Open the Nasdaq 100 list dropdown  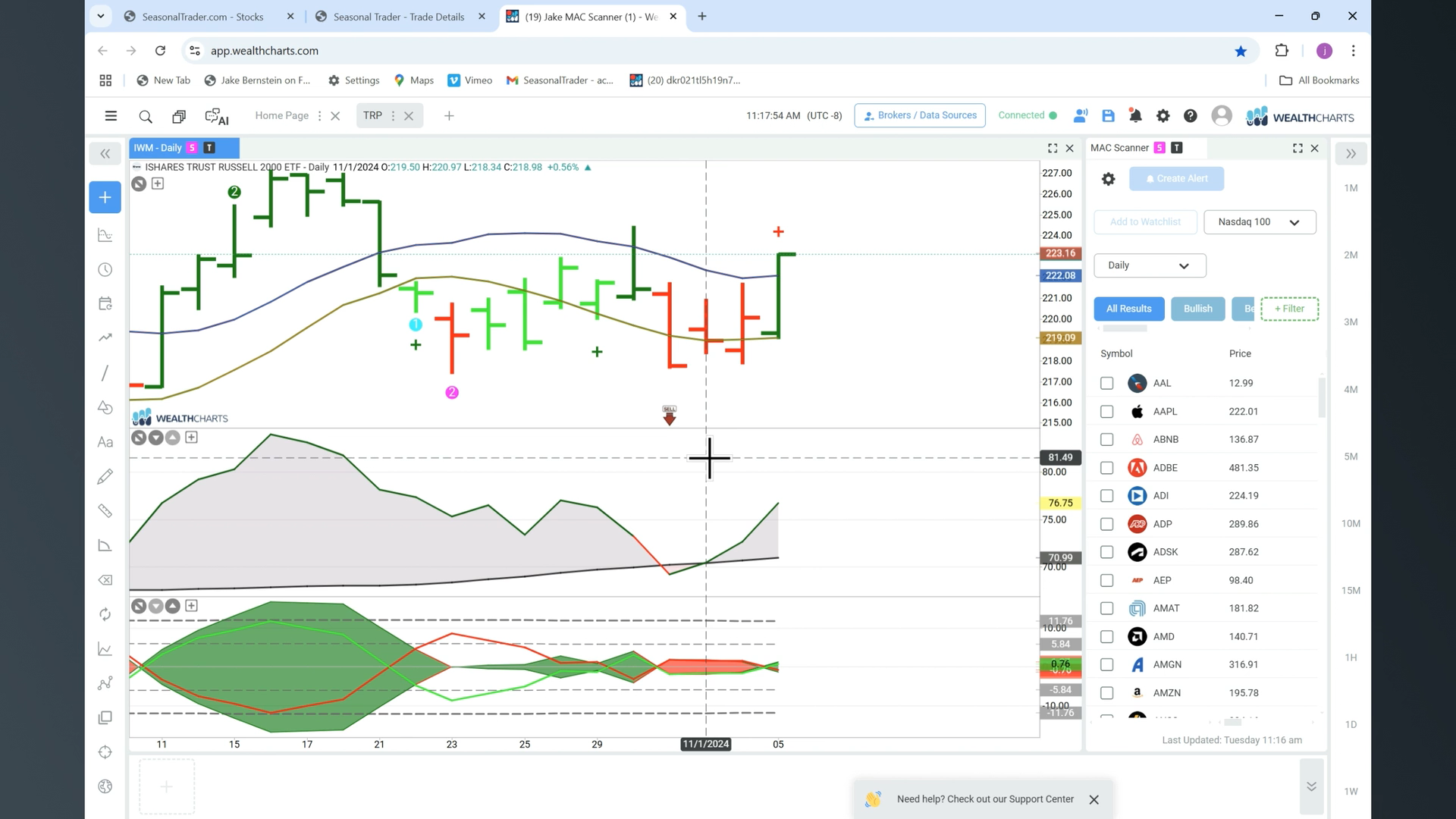click(1260, 222)
